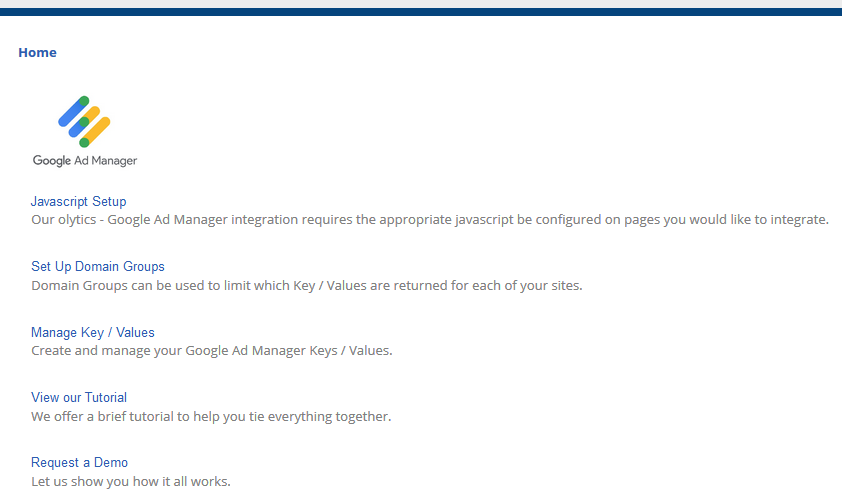Click the Domain Groups description sentence
842x500 pixels.
pos(306,285)
